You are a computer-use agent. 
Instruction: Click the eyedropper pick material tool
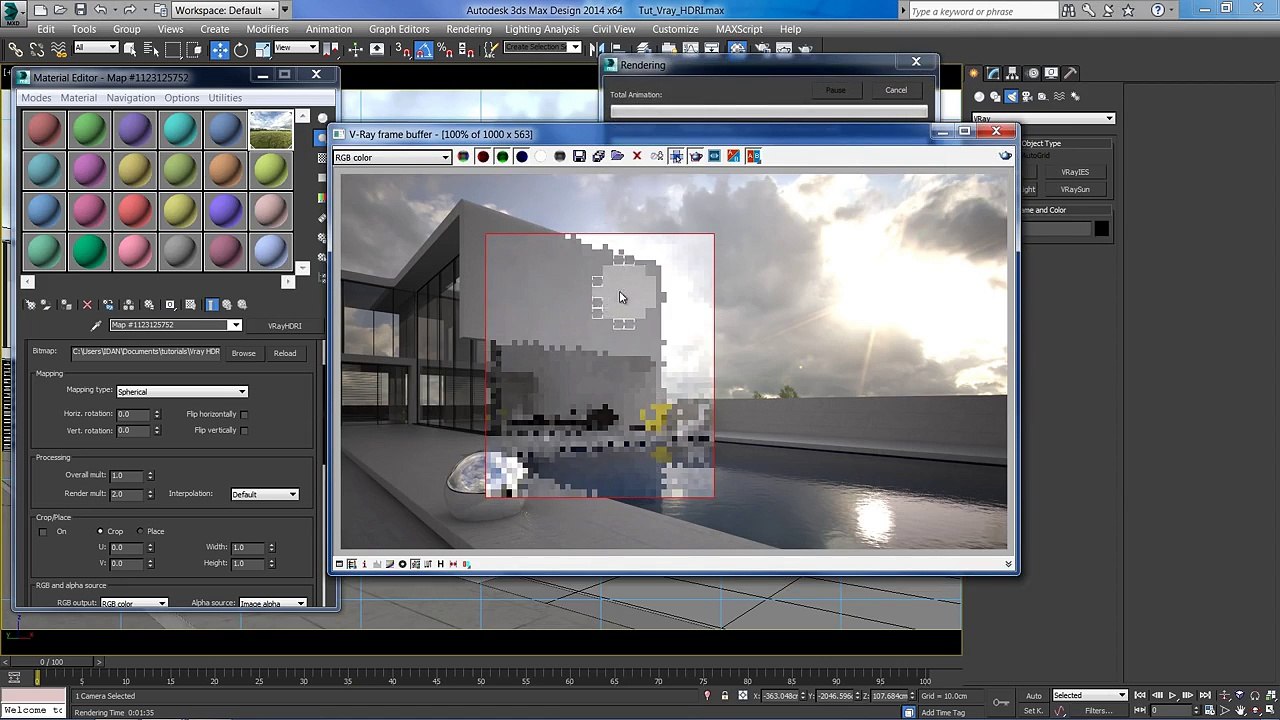pyautogui.click(x=96, y=326)
